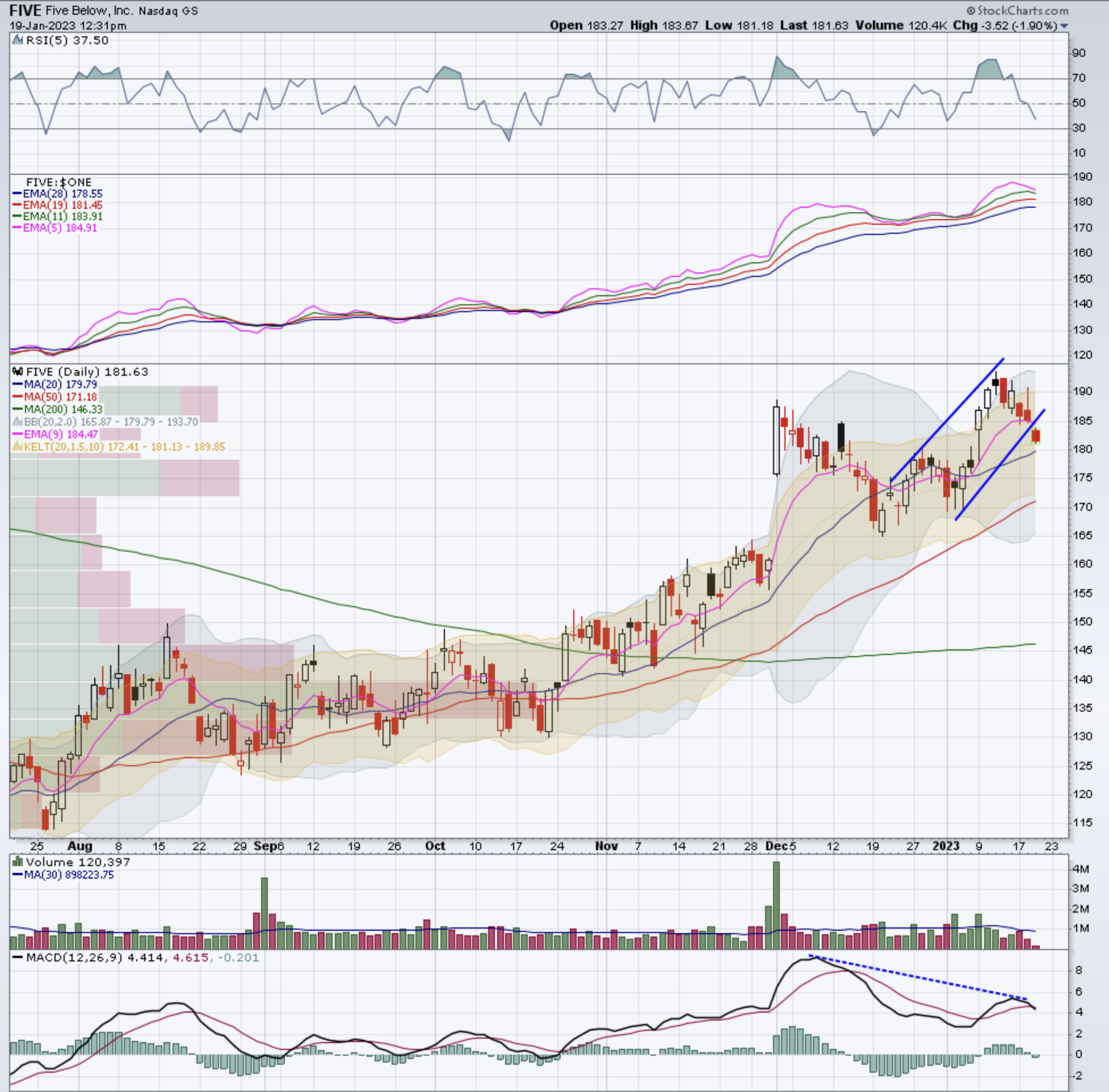The image size is (1109, 1092).
Task: Click the large white gap-up candle in December
Action: (776, 439)
